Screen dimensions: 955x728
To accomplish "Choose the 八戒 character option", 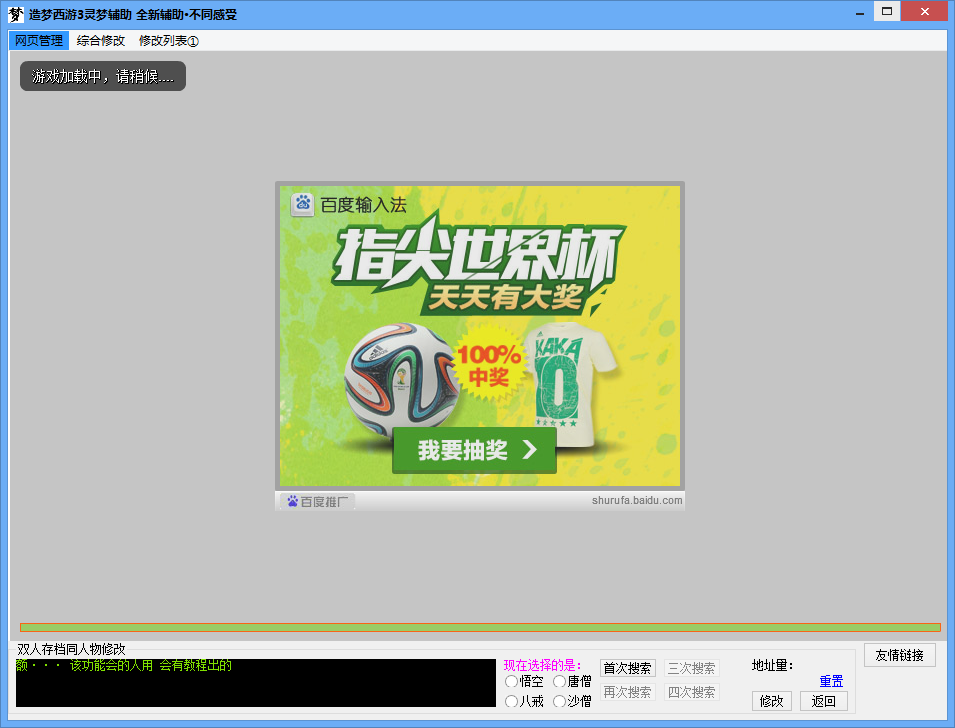I will (x=512, y=702).
